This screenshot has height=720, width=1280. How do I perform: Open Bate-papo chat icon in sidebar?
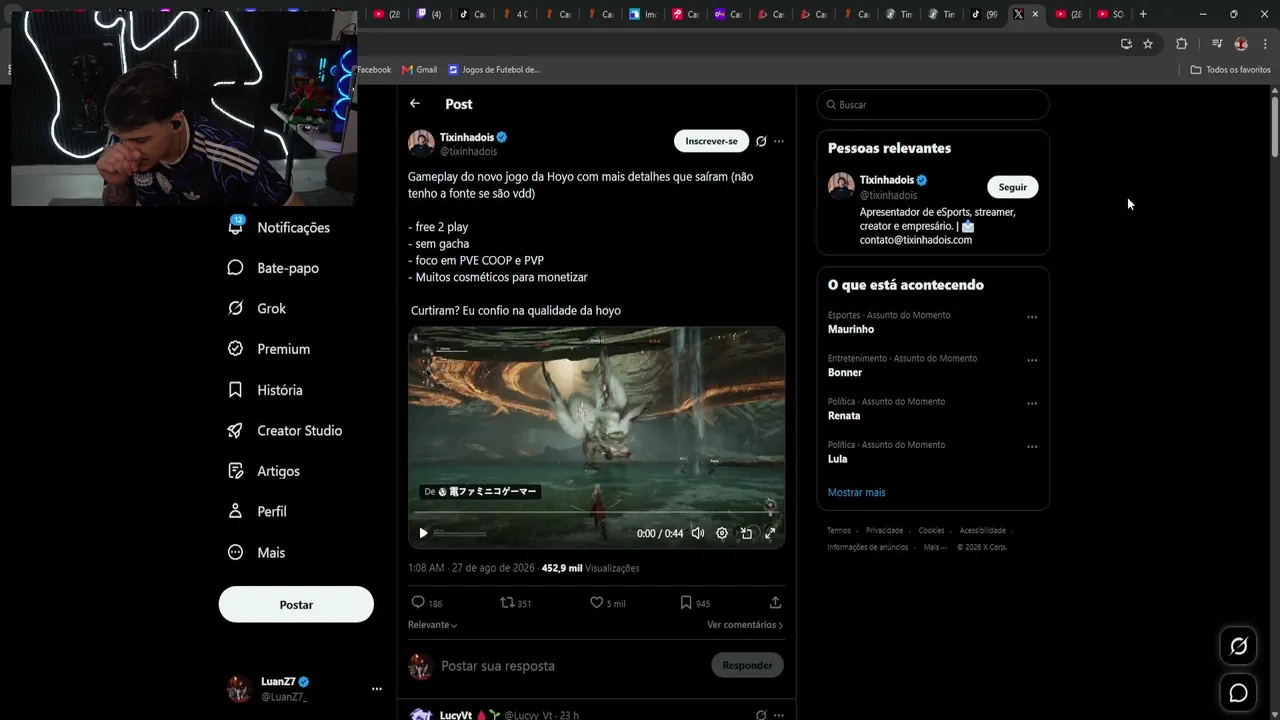[235, 267]
